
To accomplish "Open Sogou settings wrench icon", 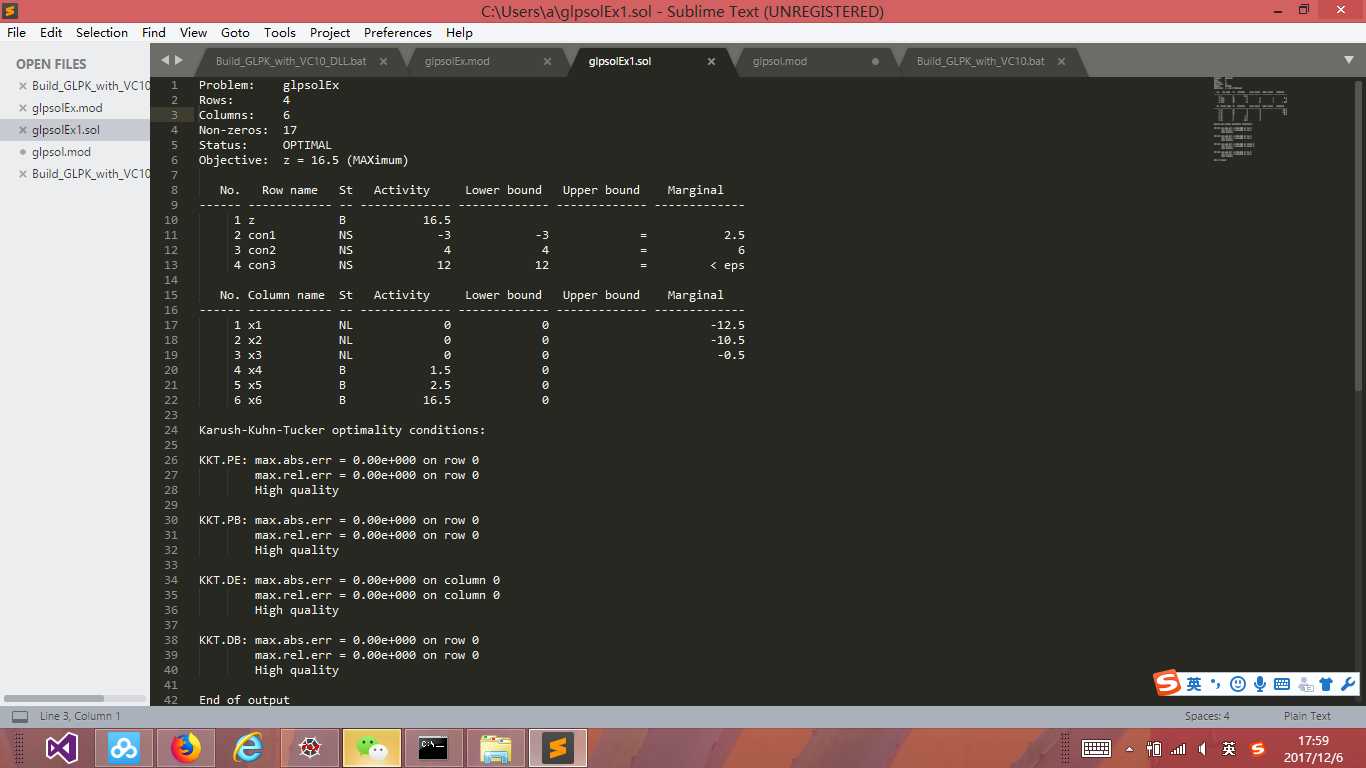I will pyautogui.click(x=1348, y=685).
